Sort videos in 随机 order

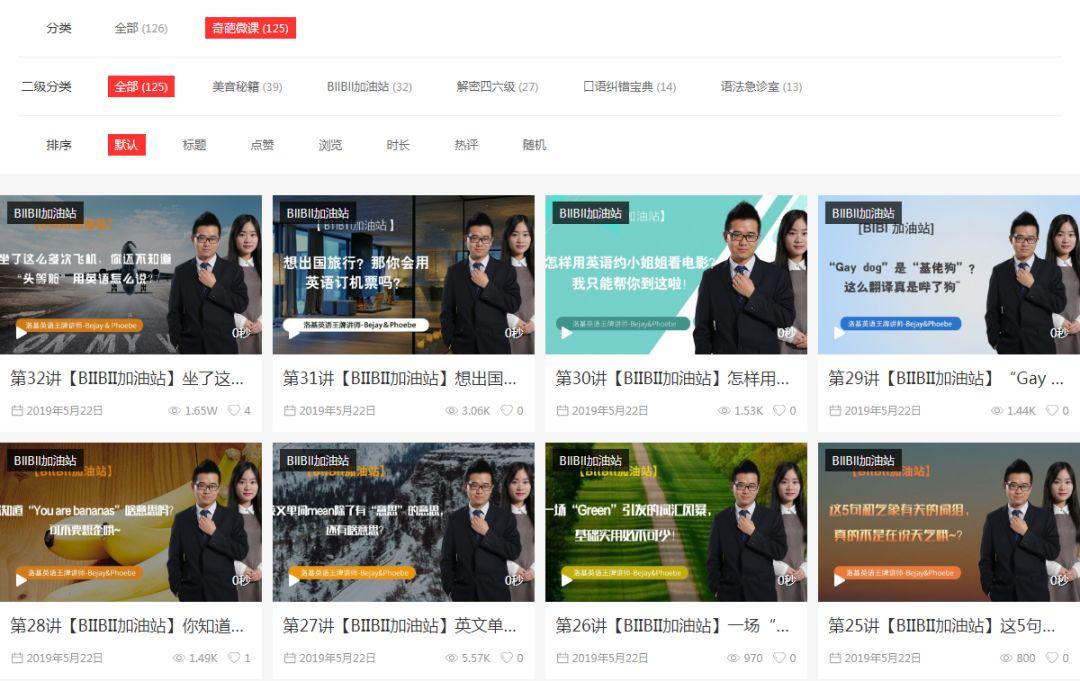(x=534, y=145)
